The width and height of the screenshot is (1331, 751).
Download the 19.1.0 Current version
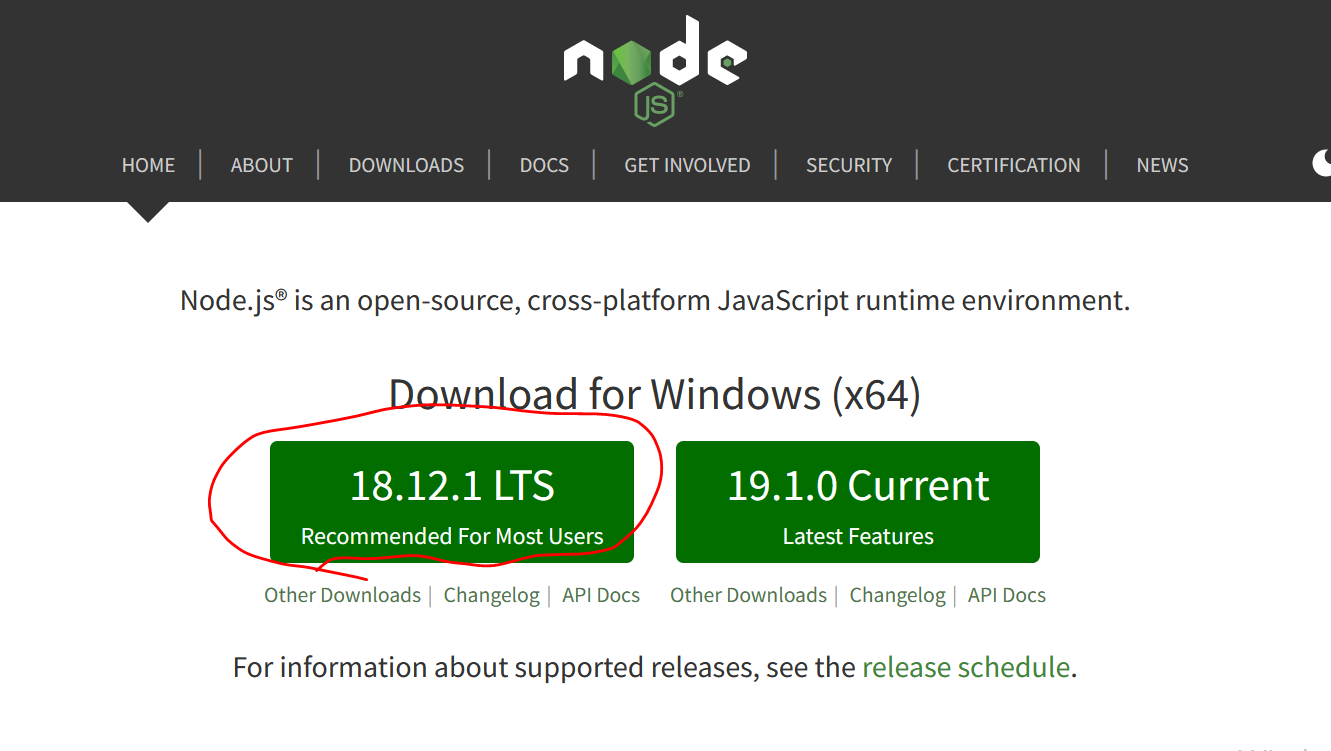(858, 502)
